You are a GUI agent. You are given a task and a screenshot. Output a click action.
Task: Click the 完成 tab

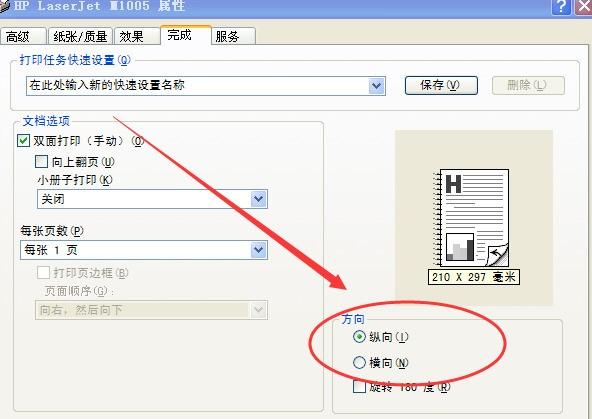tap(185, 35)
